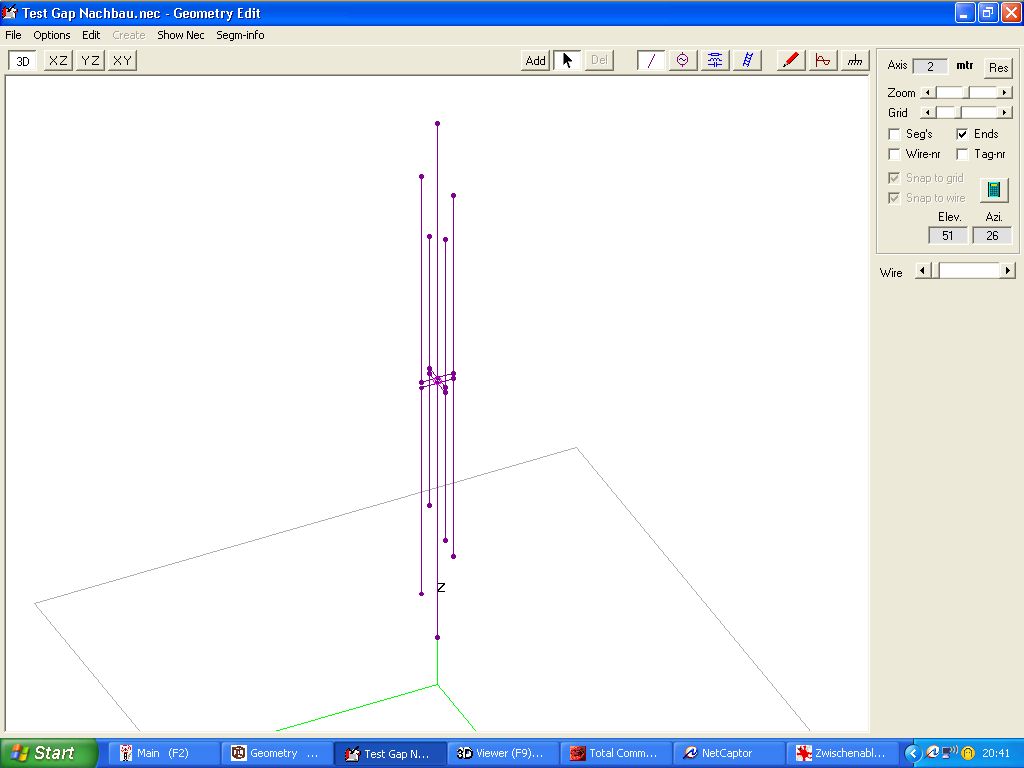Enable Tag-nr display checkbox

(962, 154)
